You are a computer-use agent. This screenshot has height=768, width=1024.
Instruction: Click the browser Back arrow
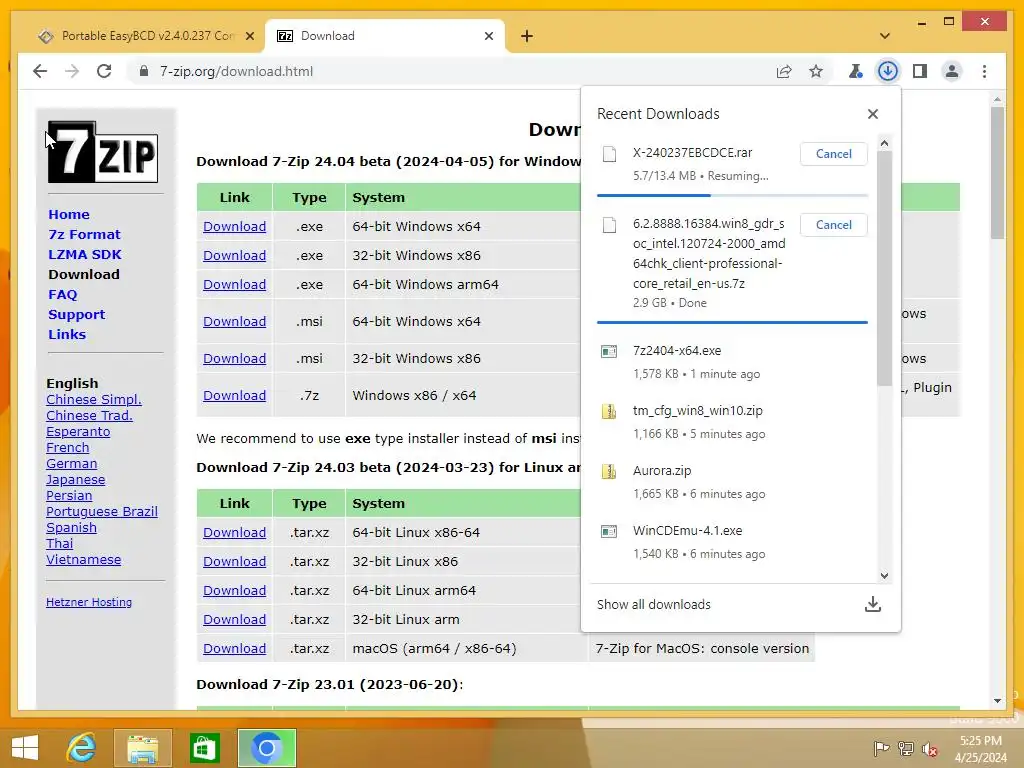pyautogui.click(x=40, y=71)
